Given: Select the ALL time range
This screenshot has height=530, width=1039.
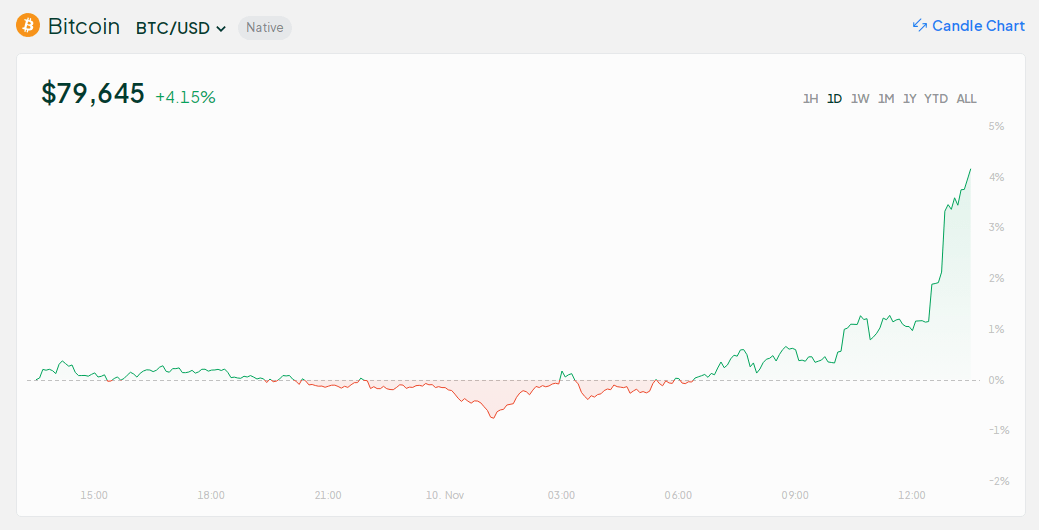Looking at the screenshot, I should (x=966, y=99).
